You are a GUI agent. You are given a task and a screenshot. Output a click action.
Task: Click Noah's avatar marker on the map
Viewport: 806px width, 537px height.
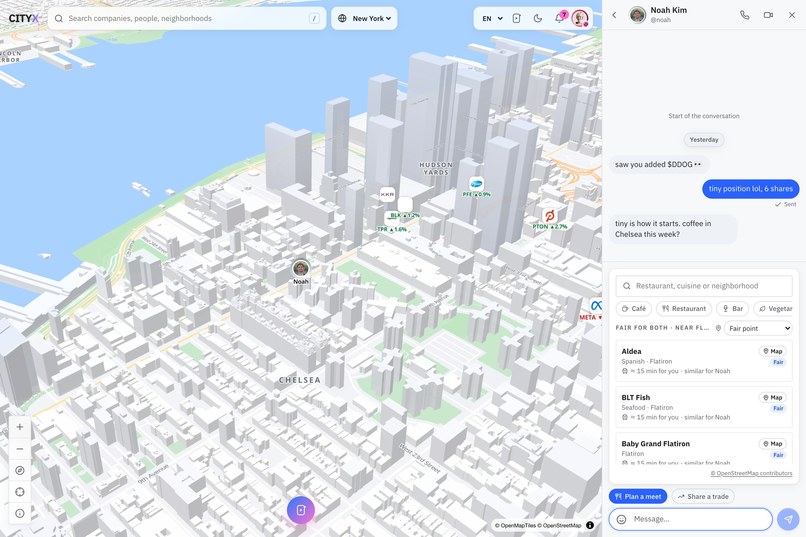pyautogui.click(x=301, y=268)
